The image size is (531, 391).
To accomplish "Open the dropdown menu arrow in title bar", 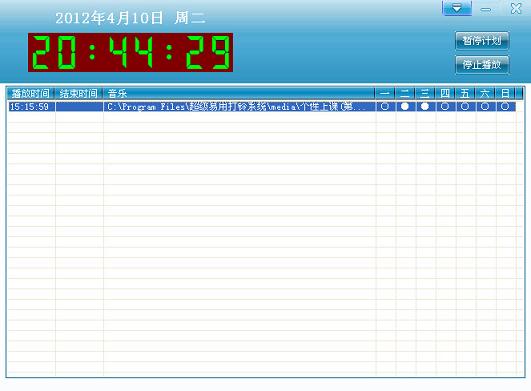I will click(x=456, y=8).
